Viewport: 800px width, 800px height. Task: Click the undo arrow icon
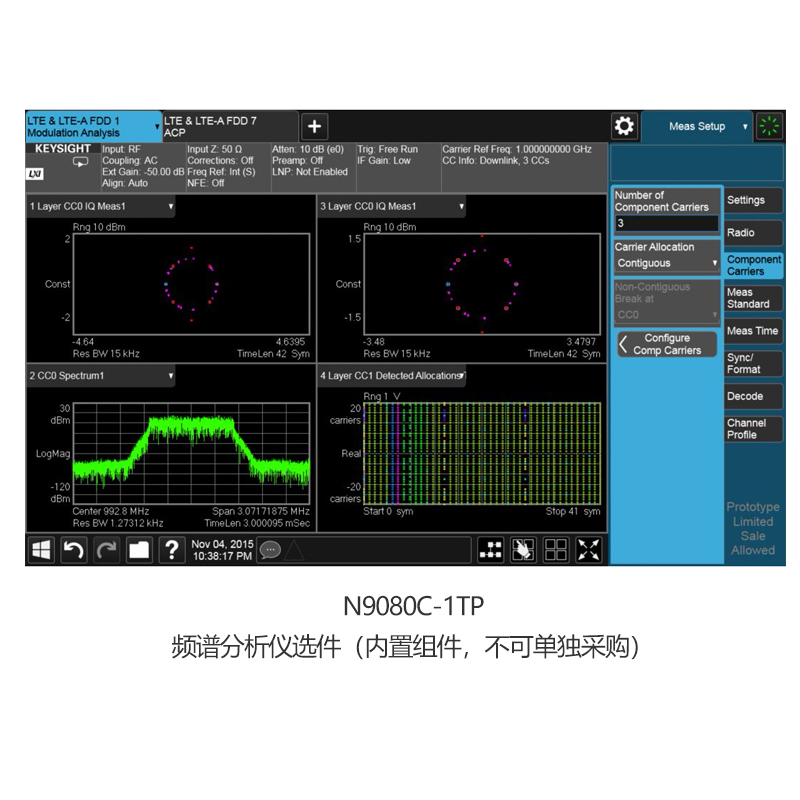(x=74, y=549)
